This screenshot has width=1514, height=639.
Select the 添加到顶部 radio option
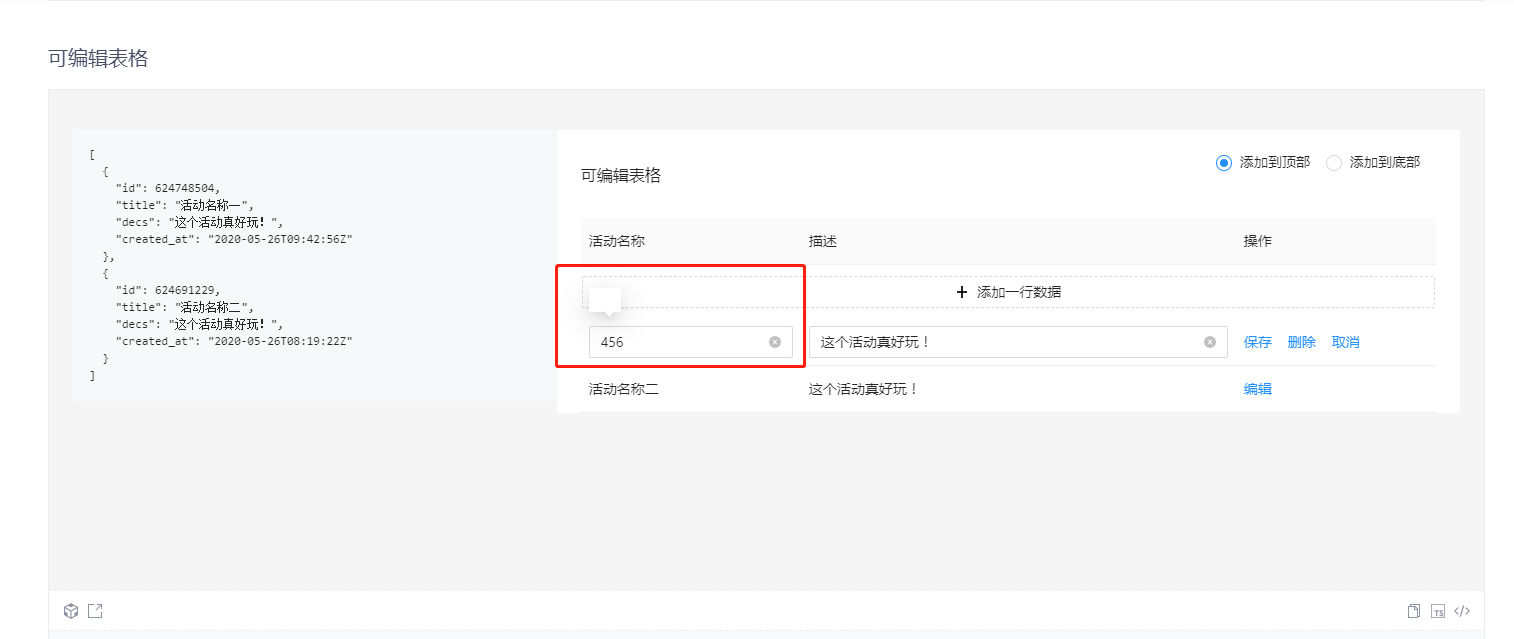coord(1263,162)
